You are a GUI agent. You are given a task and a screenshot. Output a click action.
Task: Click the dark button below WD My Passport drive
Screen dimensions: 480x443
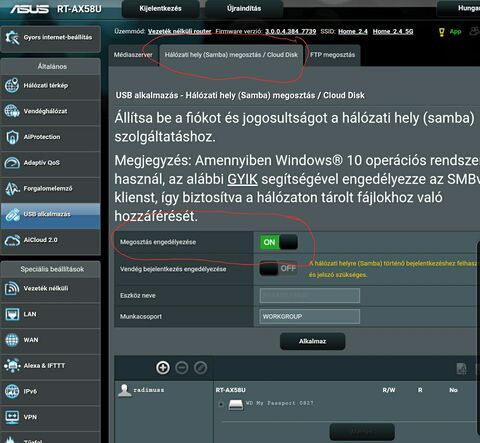(x=362, y=432)
